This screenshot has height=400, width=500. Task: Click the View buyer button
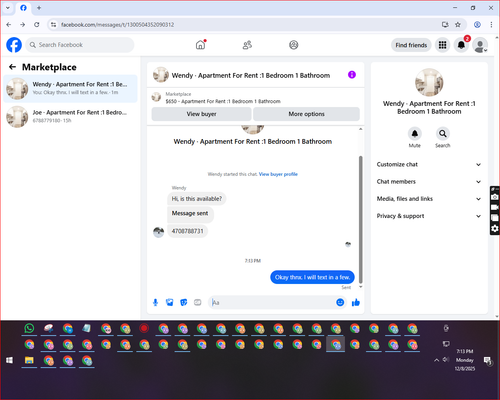(x=201, y=114)
